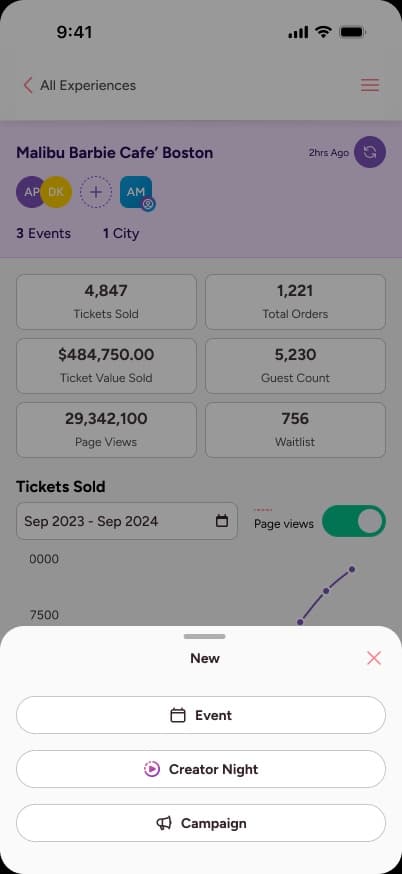Create a new Event

(201, 715)
